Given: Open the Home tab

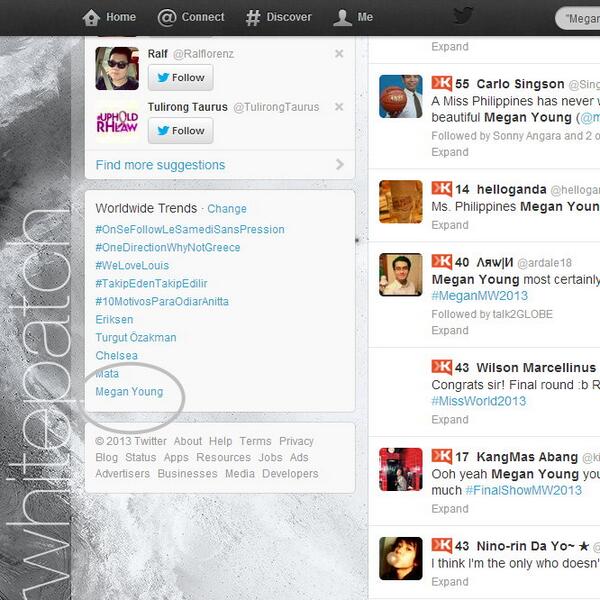Looking at the screenshot, I should (109, 17).
